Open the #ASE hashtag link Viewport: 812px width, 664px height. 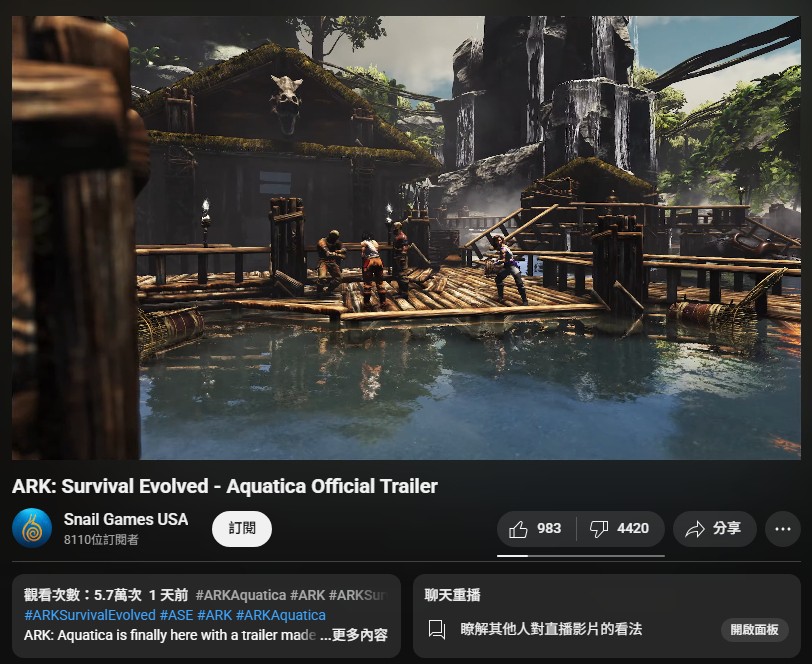177,615
